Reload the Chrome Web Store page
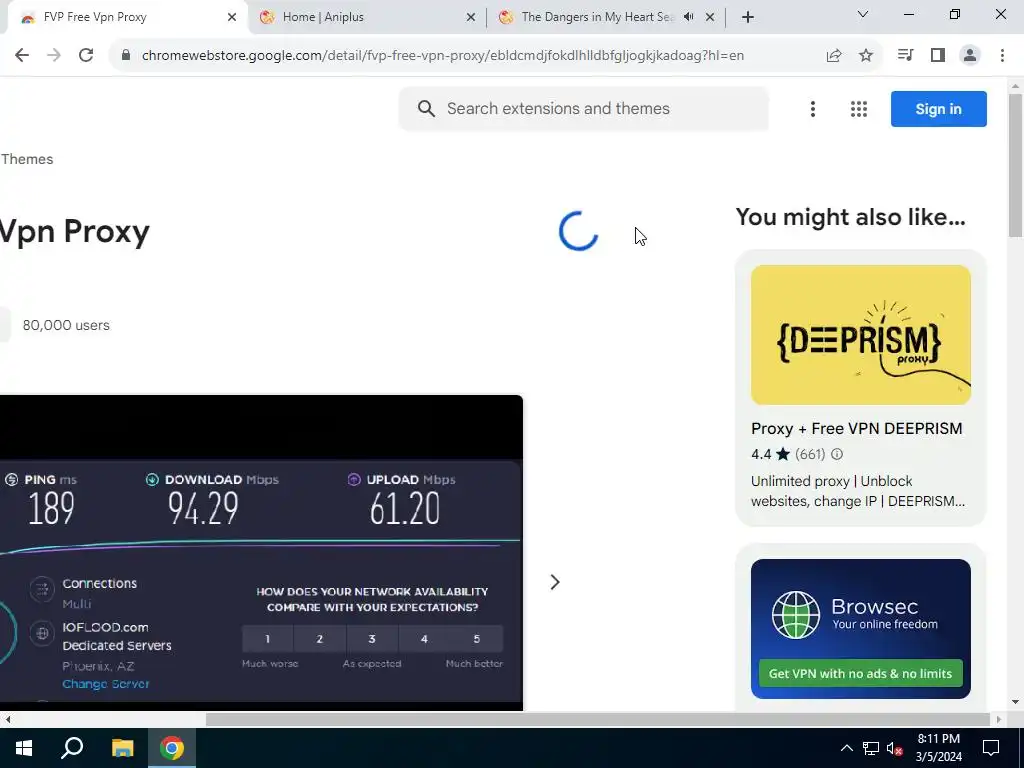The height and width of the screenshot is (768, 1024). (86, 56)
